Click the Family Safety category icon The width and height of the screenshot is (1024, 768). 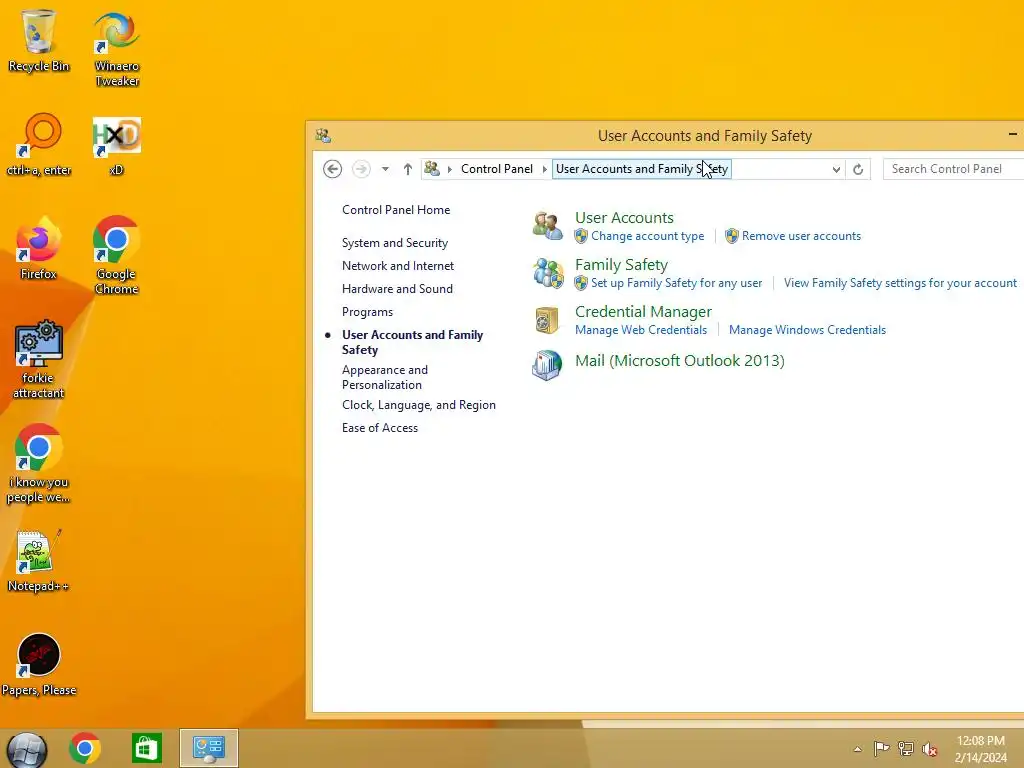pyautogui.click(x=547, y=273)
